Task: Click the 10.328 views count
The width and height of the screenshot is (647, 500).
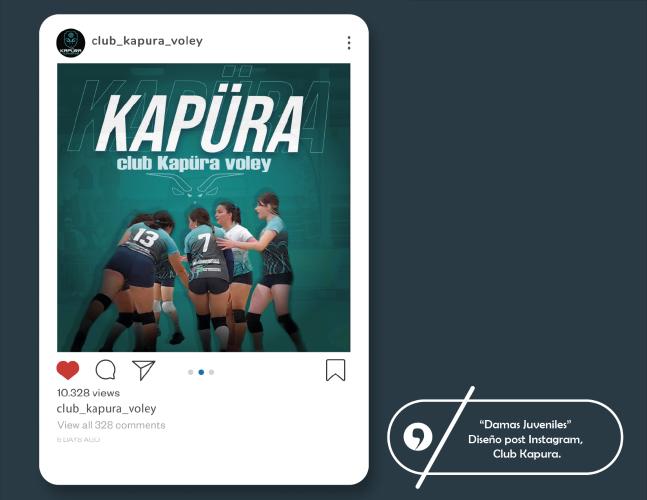Action: 88,393
